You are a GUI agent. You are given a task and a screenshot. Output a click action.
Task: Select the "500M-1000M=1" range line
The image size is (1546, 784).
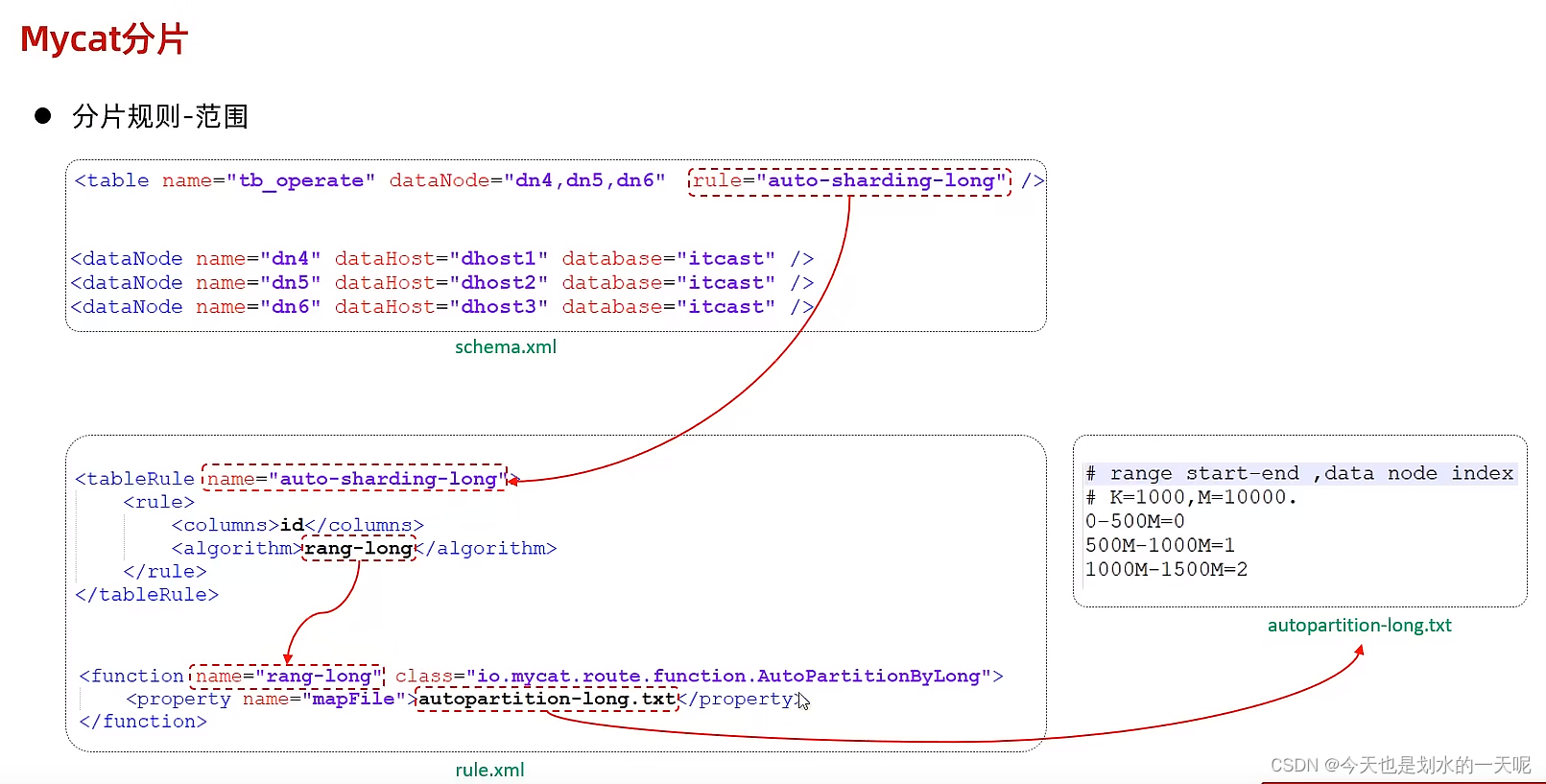(1160, 545)
